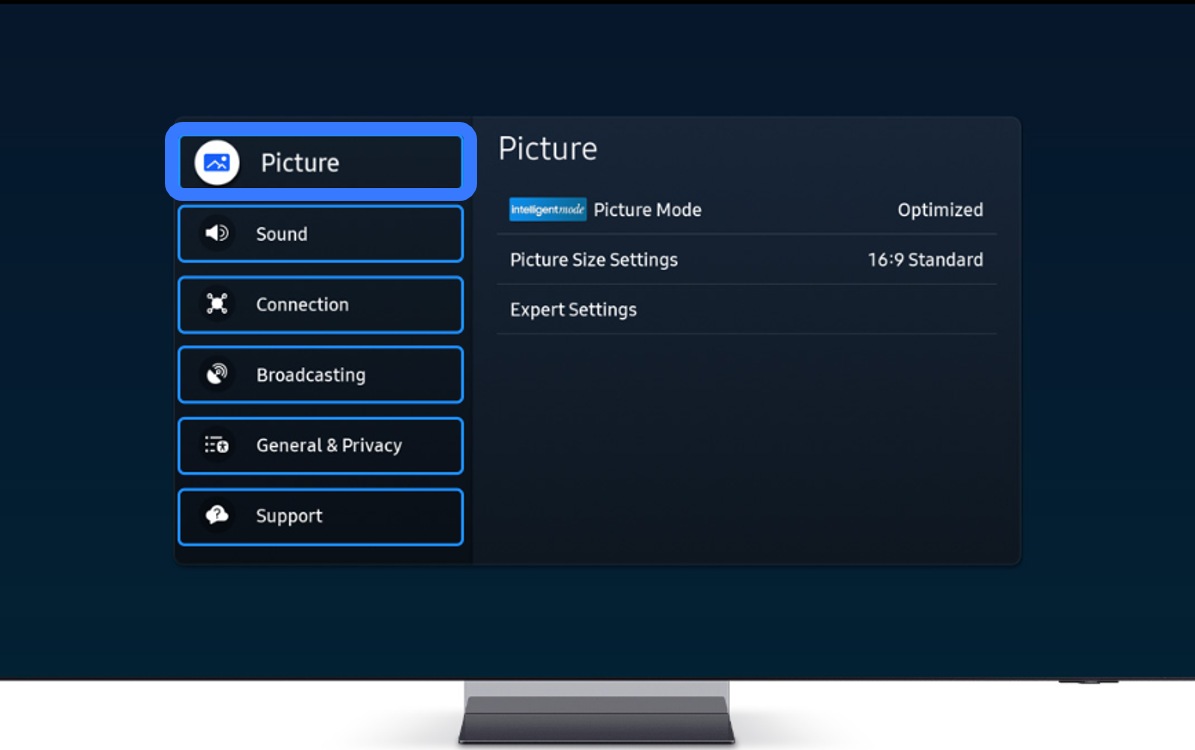Click the Support question bubble icon

217,516
